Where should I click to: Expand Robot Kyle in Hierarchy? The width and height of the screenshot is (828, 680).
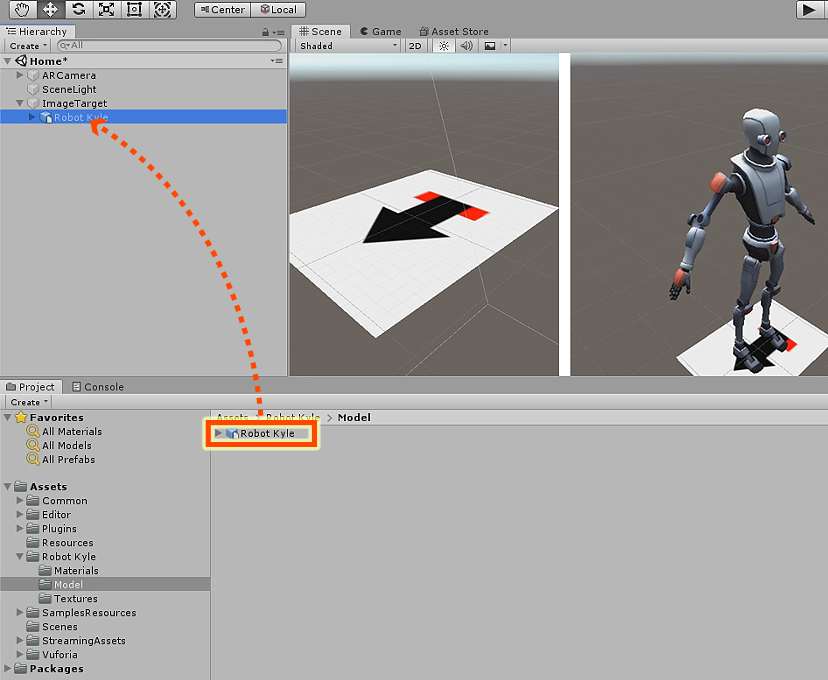pyautogui.click(x=32, y=117)
